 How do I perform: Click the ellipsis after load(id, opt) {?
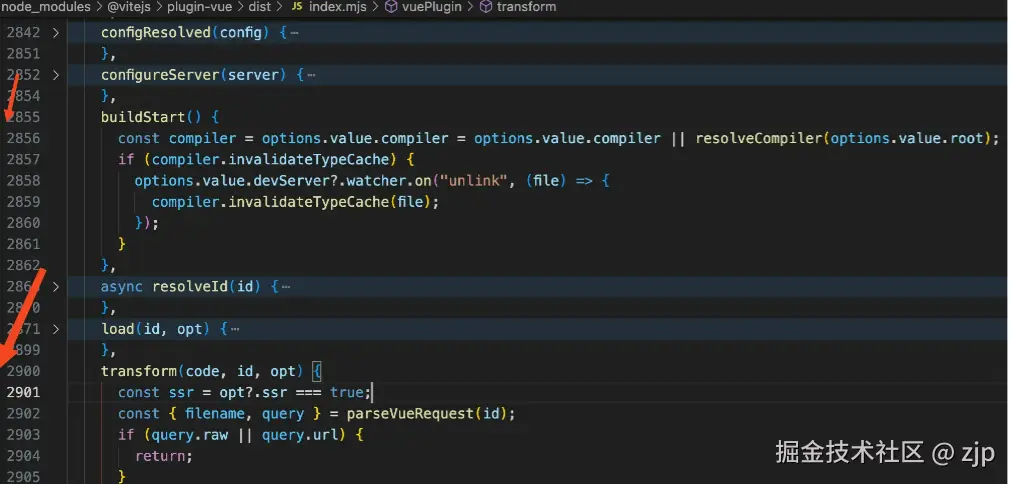pos(235,329)
